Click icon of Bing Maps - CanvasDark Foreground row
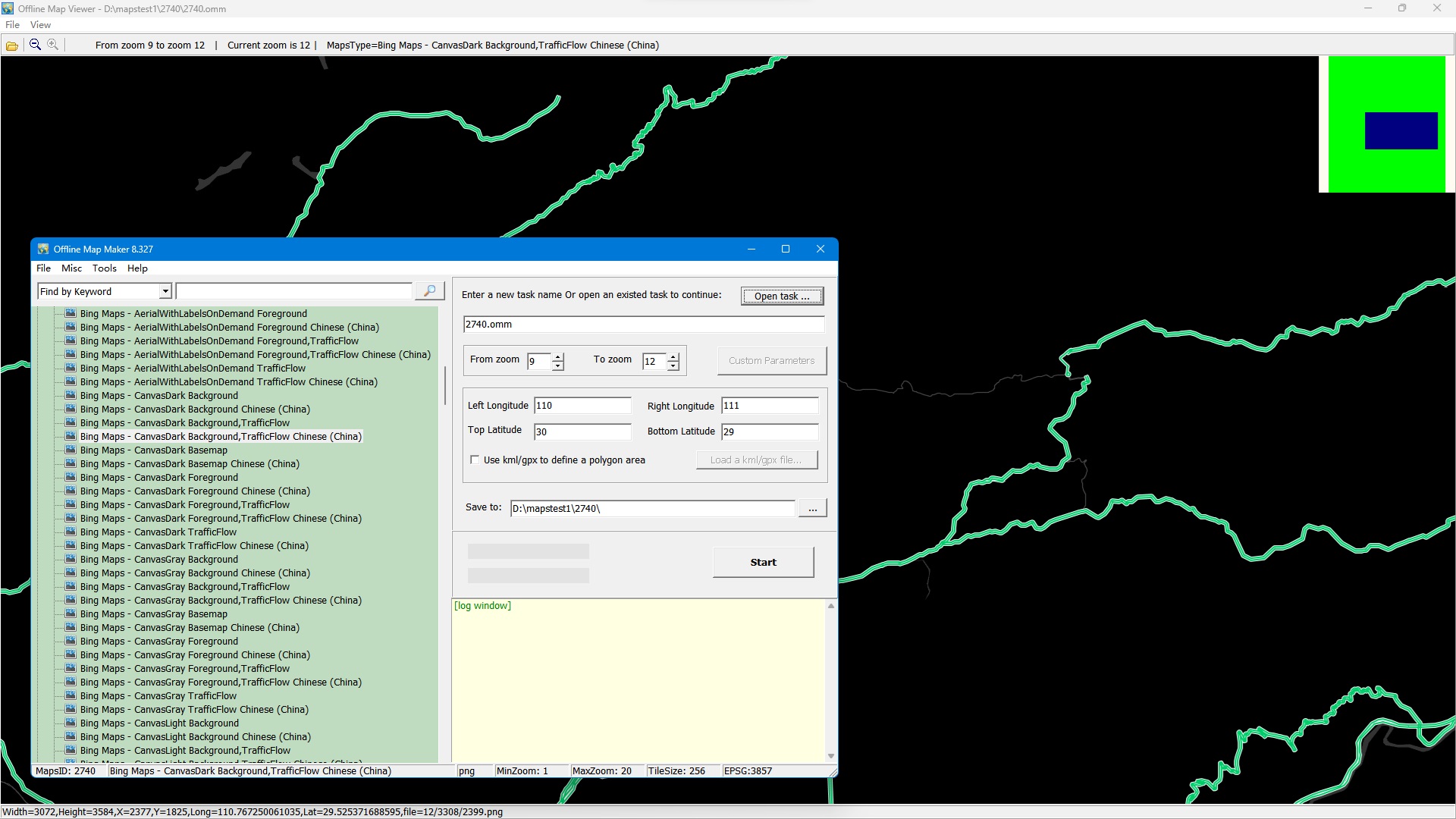The height and width of the screenshot is (819, 1456). pos(71,477)
